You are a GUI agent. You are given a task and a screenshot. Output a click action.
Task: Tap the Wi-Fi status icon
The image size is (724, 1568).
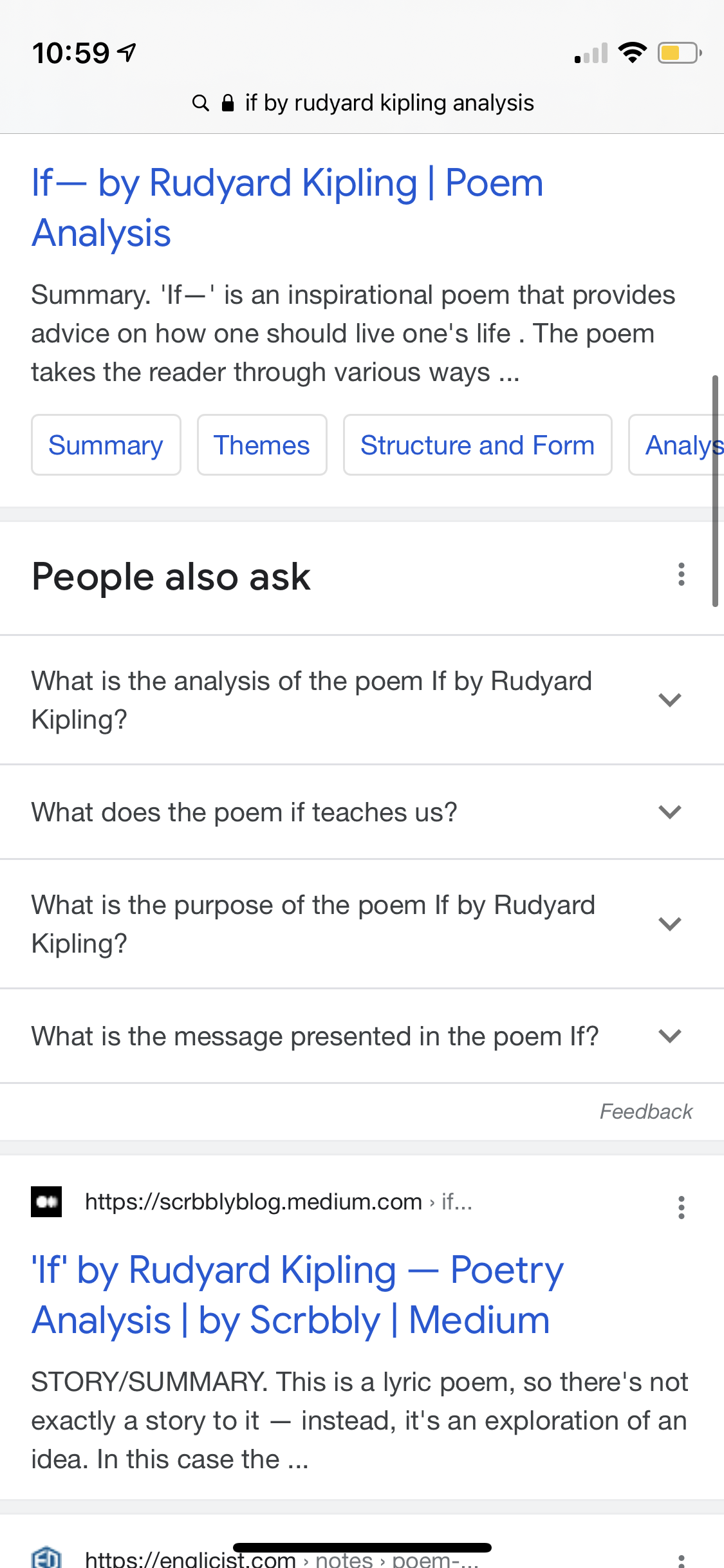632,53
